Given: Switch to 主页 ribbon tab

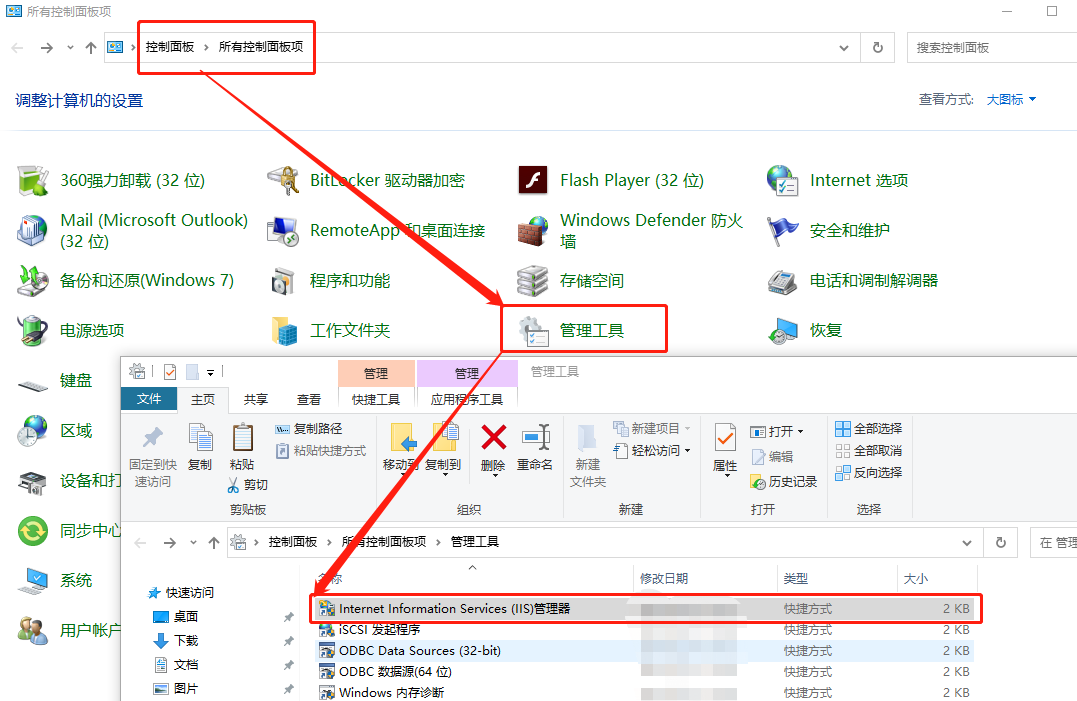Looking at the screenshot, I should [203, 399].
